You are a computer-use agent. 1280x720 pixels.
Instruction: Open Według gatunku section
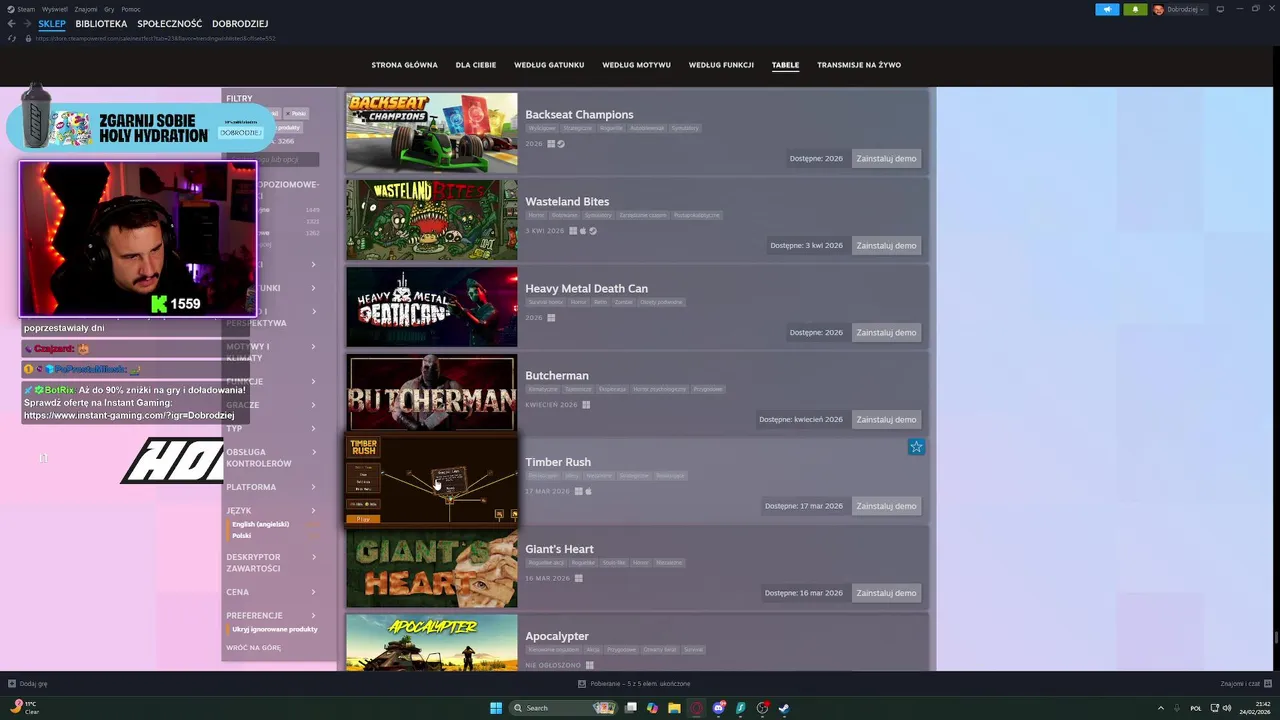click(x=549, y=65)
